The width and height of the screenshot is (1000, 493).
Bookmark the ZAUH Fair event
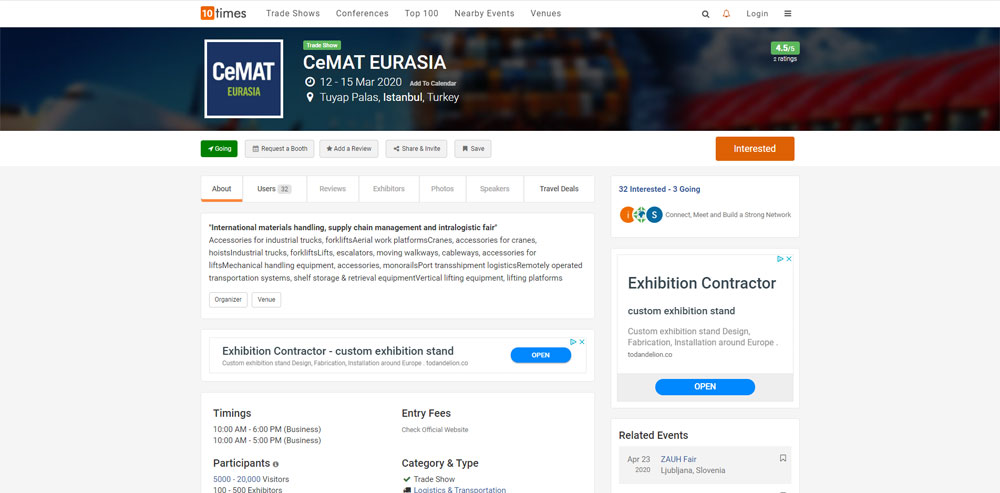click(x=783, y=458)
